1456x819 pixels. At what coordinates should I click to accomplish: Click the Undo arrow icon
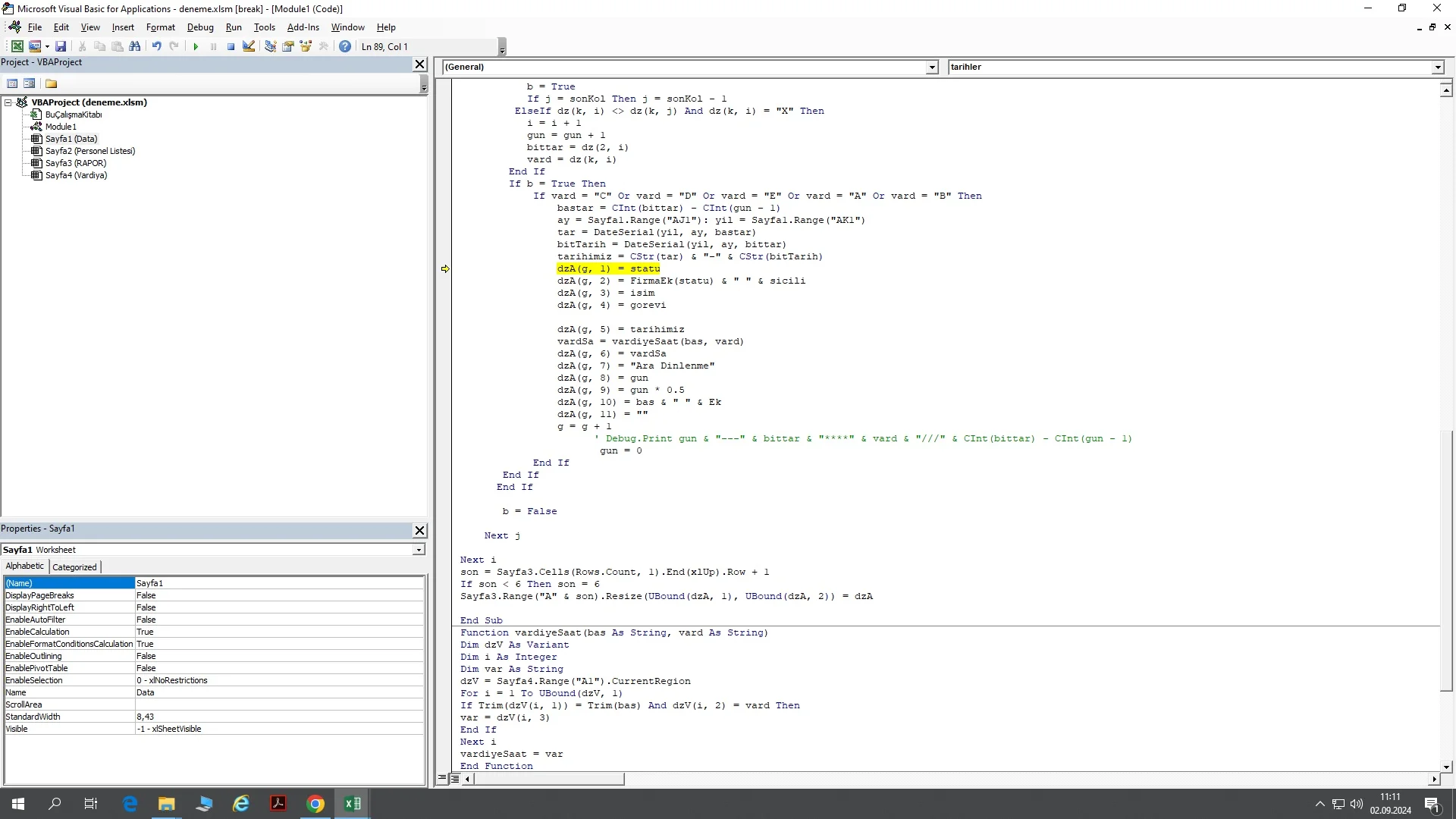click(x=156, y=46)
